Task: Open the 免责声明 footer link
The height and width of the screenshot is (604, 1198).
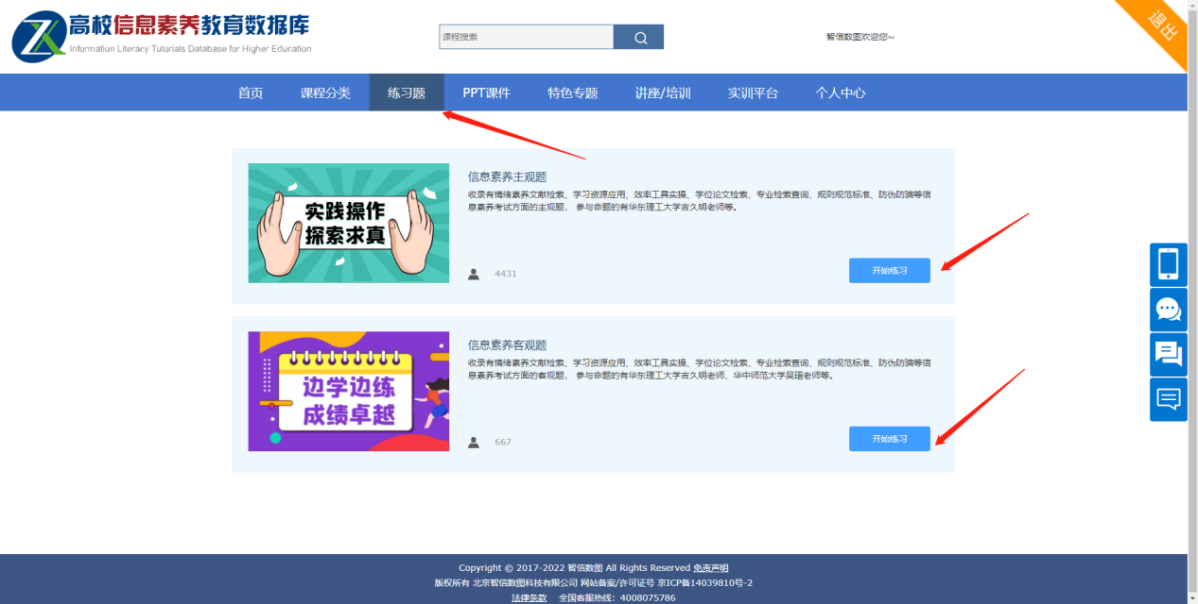Action: coord(711,568)
